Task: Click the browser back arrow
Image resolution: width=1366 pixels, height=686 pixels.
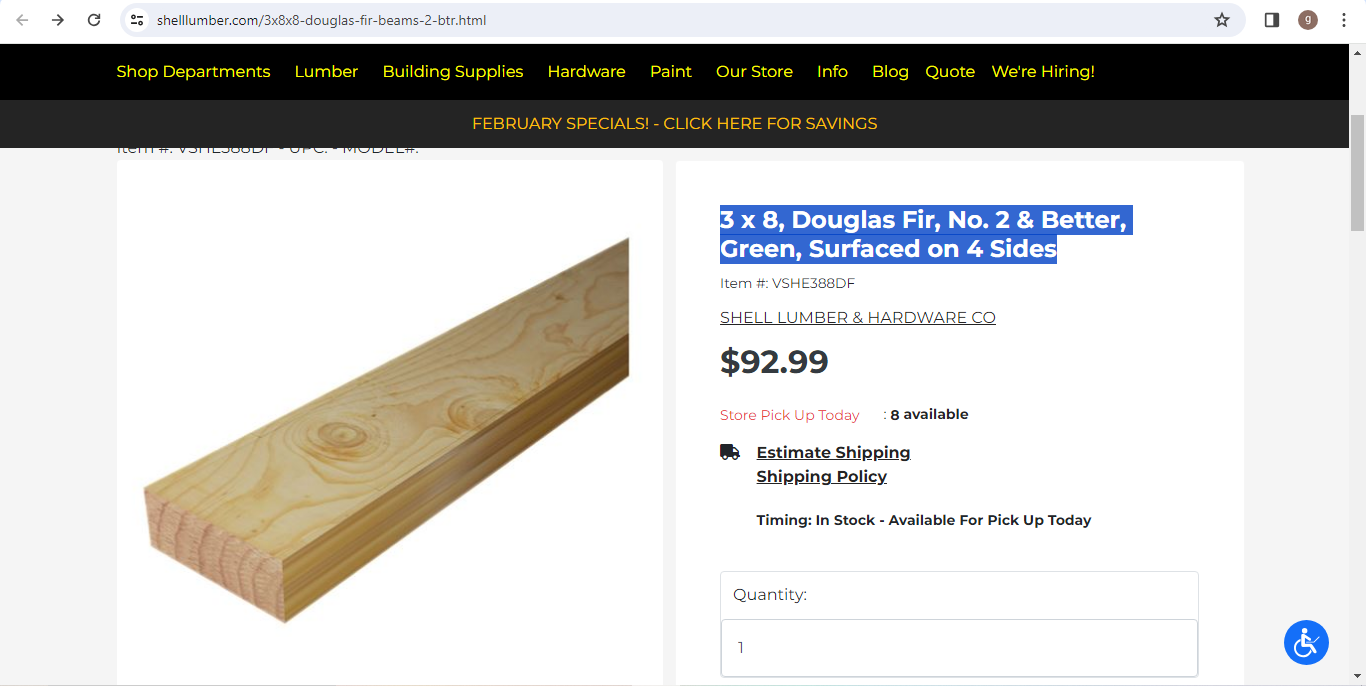Action: 21,20
